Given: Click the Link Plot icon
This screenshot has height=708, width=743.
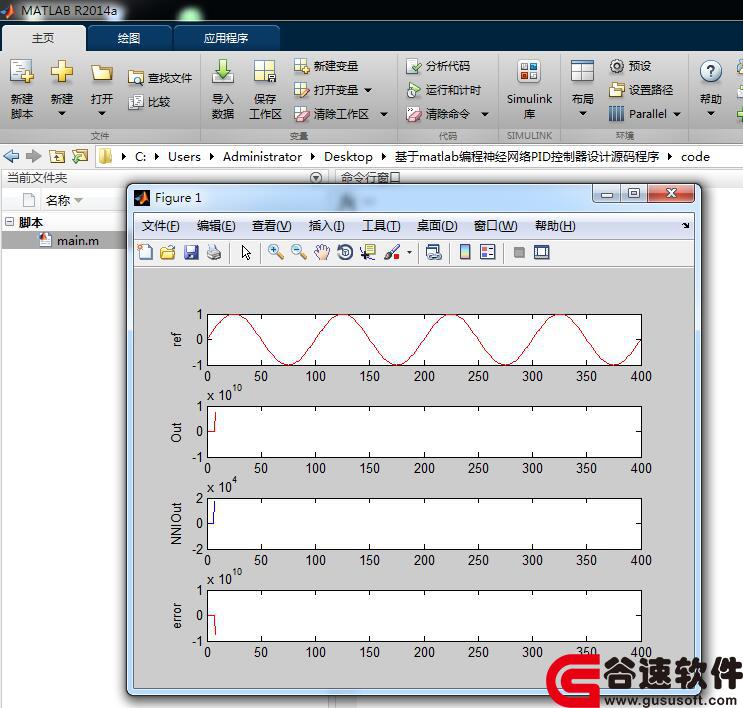Looking at the screenshot, I should pos(434,252).
